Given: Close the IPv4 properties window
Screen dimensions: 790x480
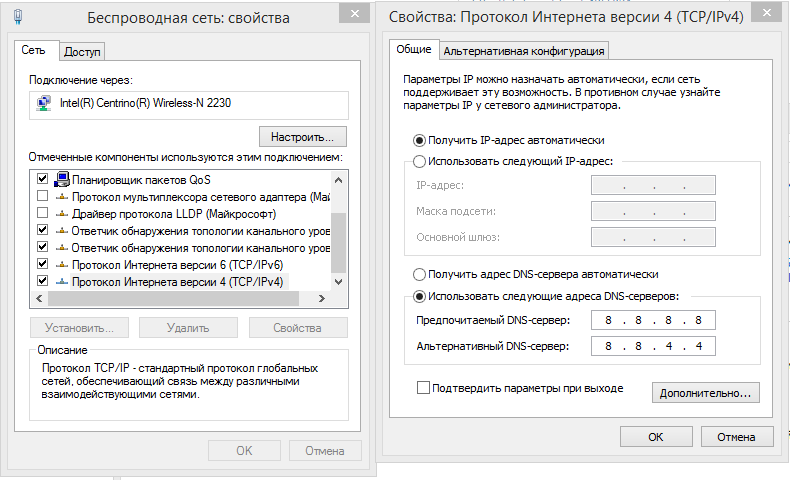Looking at the screenshot, I should click(x=765, y=13).
